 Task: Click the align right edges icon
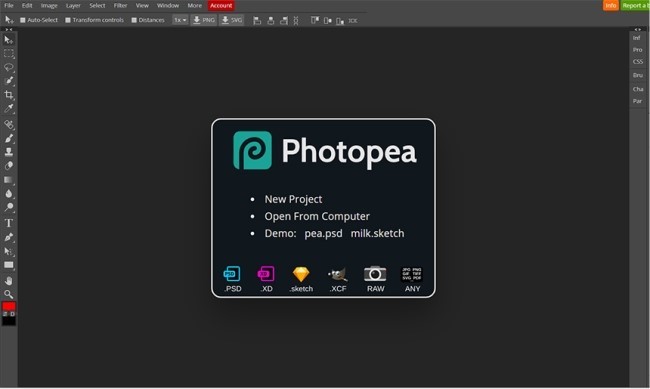[x=284, y=20]
